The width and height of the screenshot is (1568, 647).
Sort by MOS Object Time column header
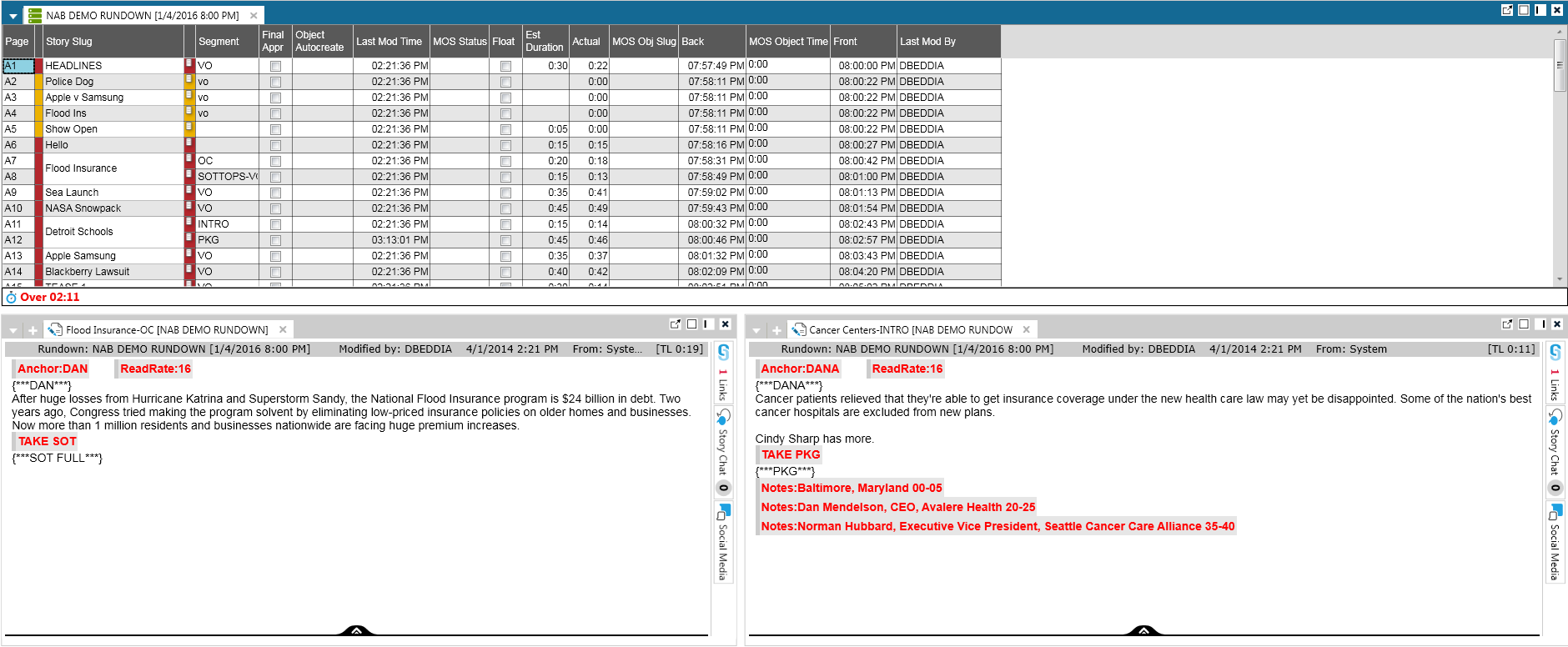point(788,42)
